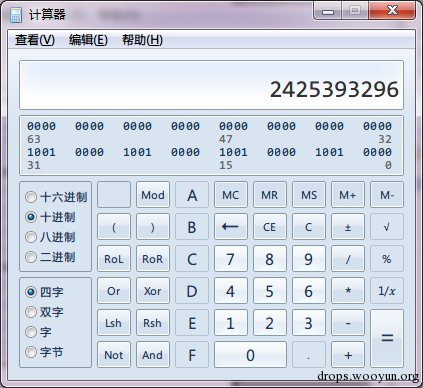Click the Or button
This screenshot has height=388, width=423.
point(114,291)
